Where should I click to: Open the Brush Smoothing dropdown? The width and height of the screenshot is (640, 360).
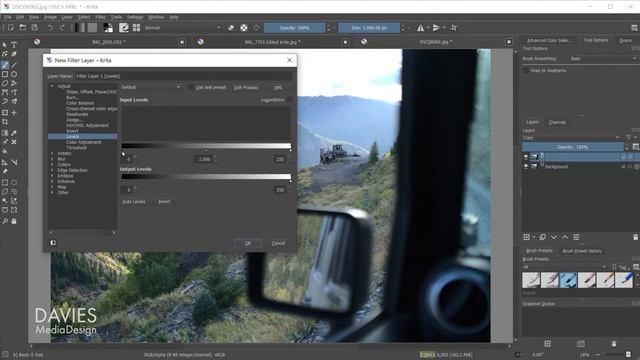[x=603, y=59]
